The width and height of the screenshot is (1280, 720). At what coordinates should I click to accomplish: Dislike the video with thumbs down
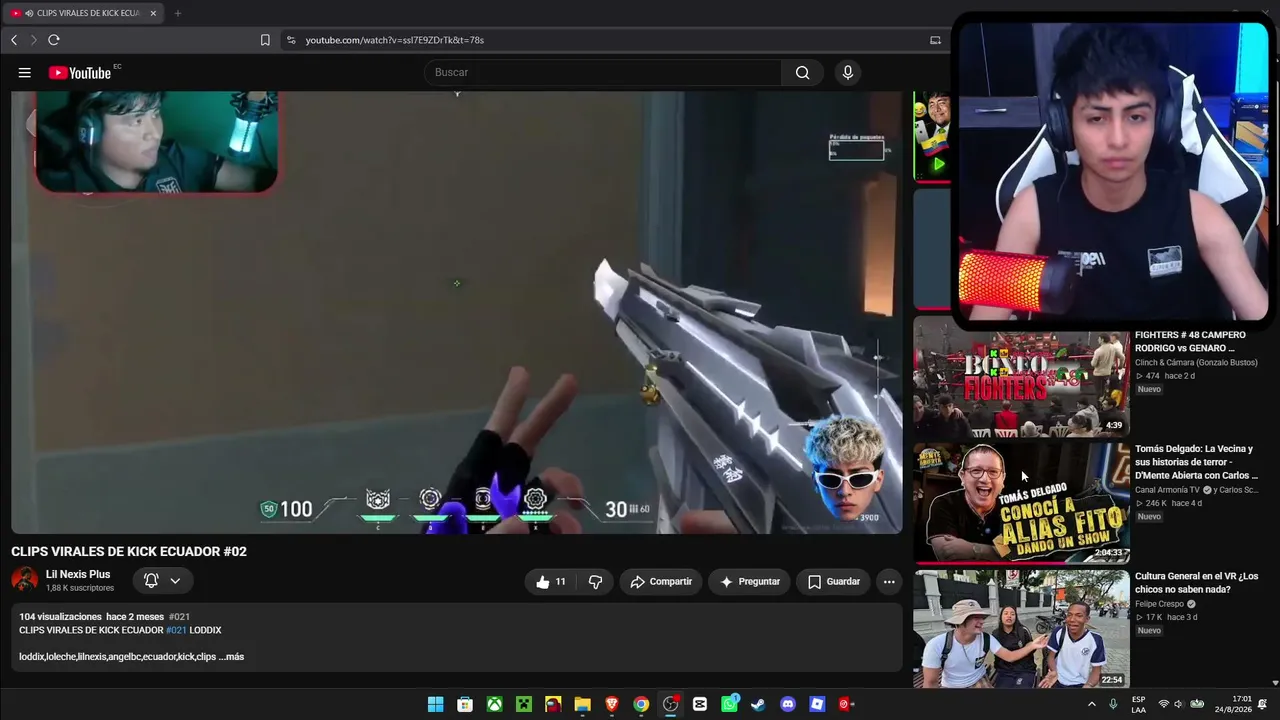click(595, 582)
